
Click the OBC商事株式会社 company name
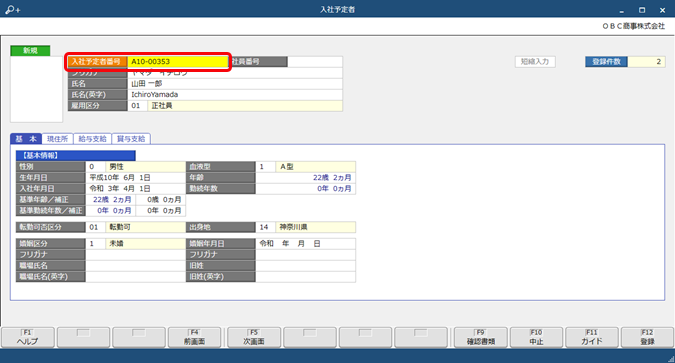pyautogui.click(x=634, y=26)
